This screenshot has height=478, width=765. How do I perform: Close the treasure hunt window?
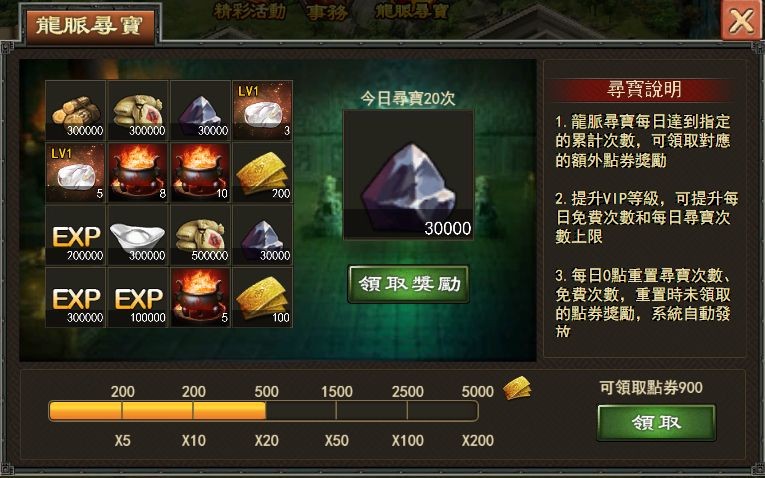pos(741,20)
